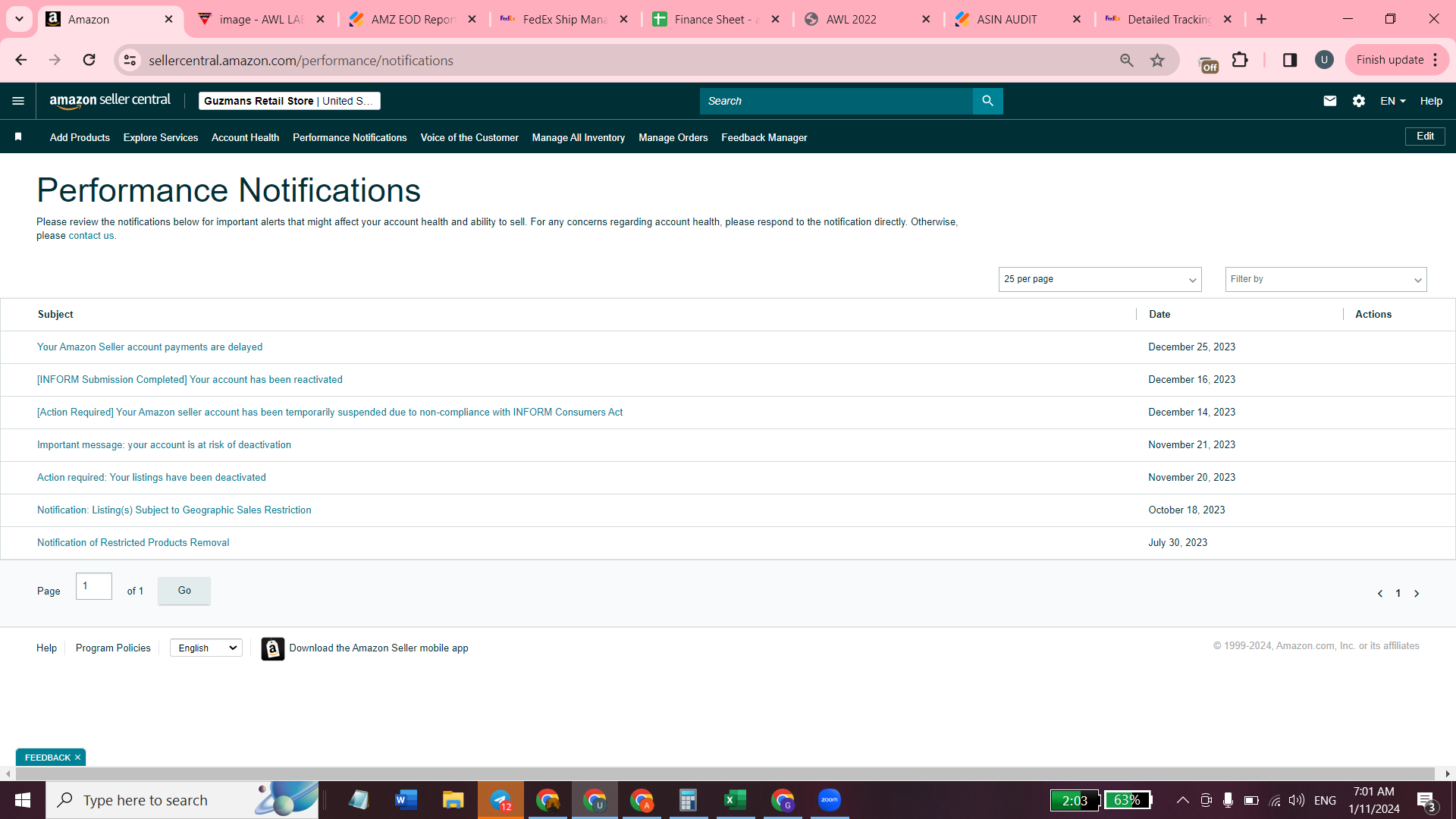This screenshot has width=1456, height=819.
Task: Open Program Policies in footer
Action: 113,648
